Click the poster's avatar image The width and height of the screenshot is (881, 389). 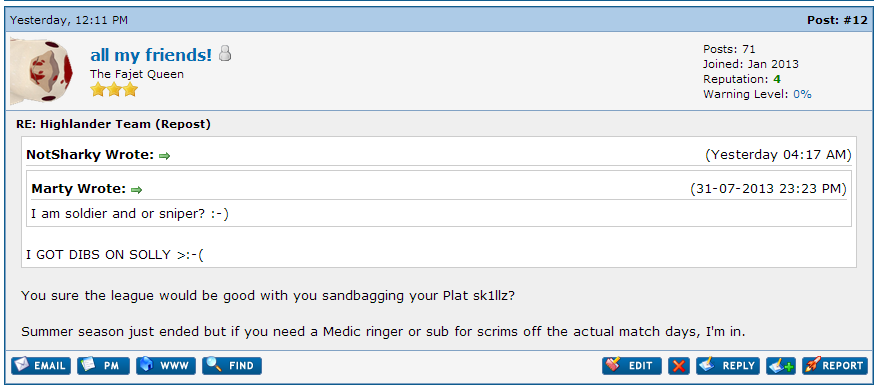(x=42, y=71)
